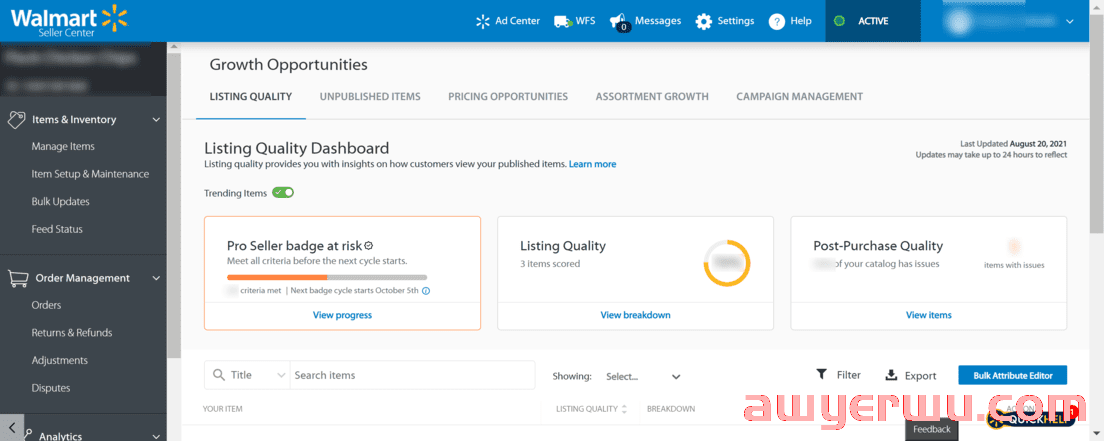
Task: Open the Title search-type dropdown
Action: 247,375
